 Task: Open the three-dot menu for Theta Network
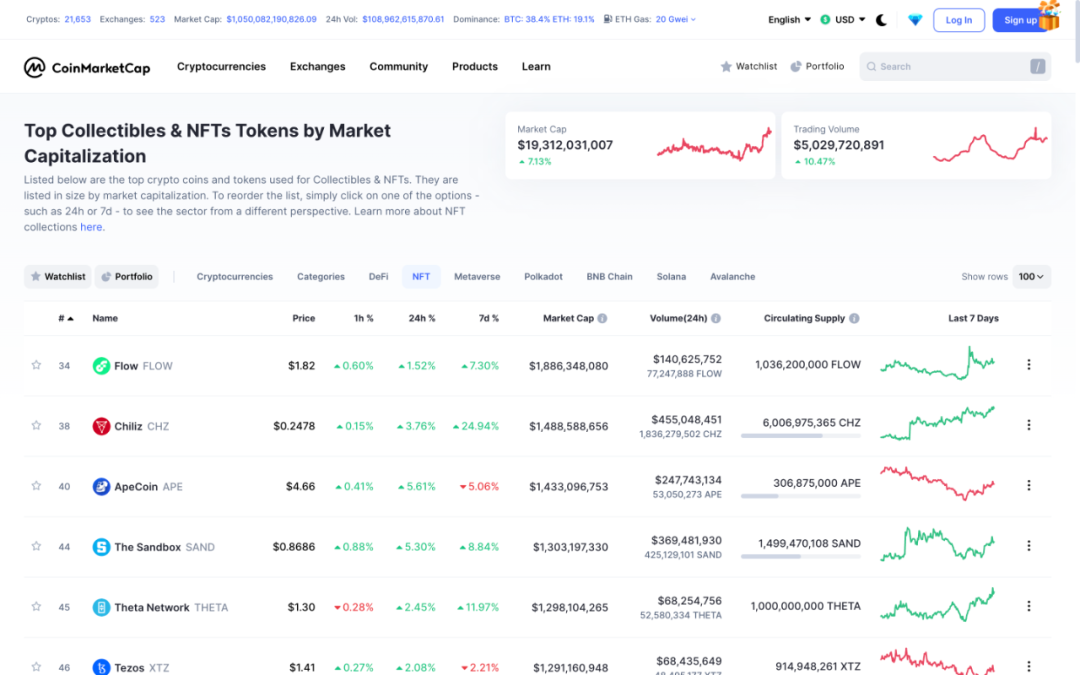pyautogui.click(x=1028, y=606)
